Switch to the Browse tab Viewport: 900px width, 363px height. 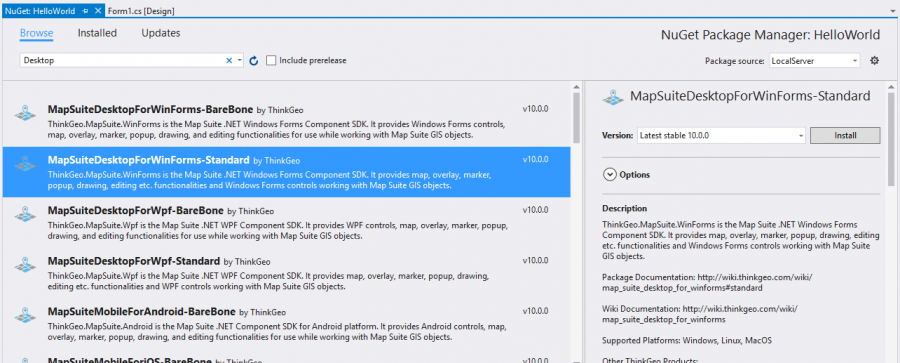(x=37, y=33)
